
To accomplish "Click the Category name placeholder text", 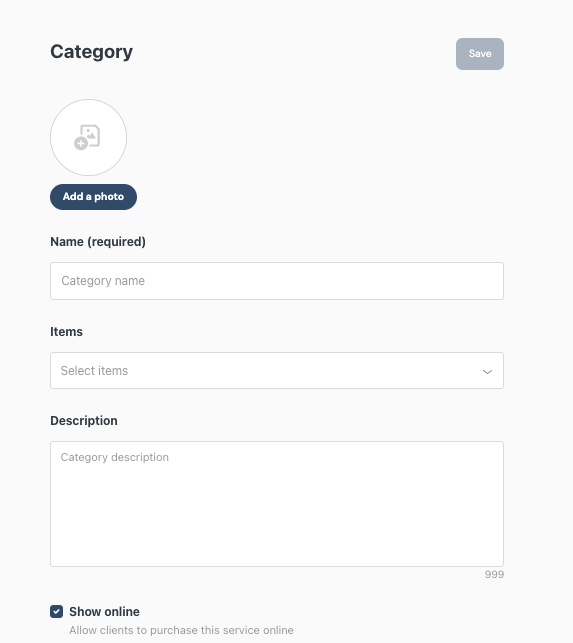I will click(103, 281).
